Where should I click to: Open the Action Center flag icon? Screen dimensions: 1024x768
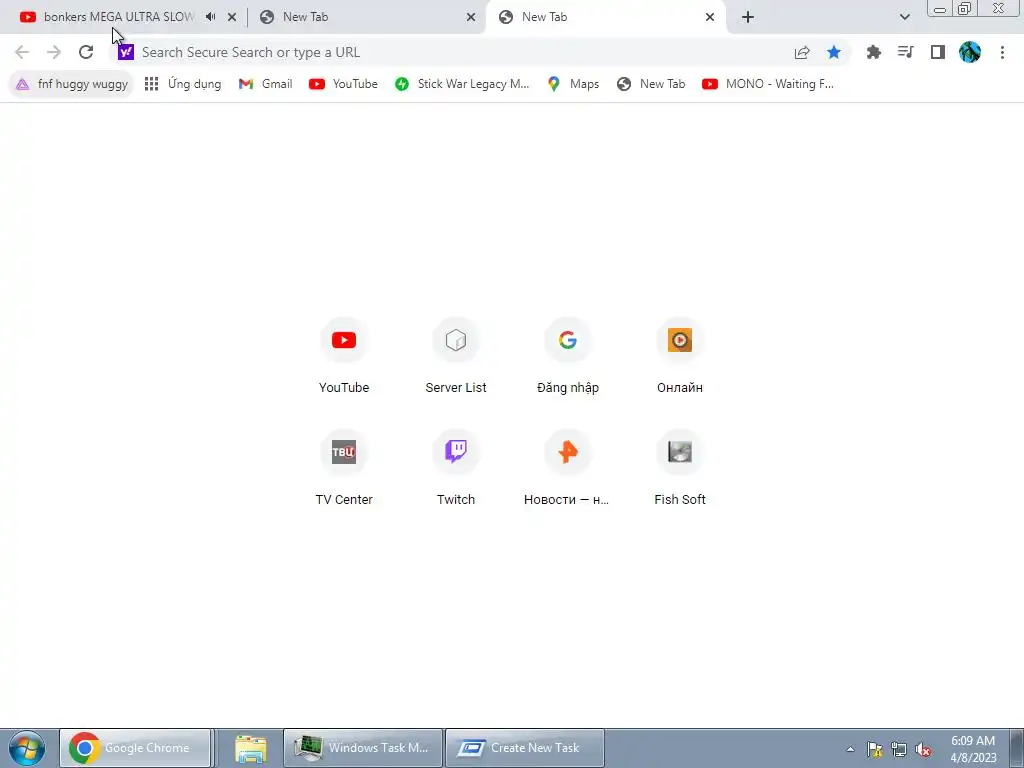click(x=874, y=749)
